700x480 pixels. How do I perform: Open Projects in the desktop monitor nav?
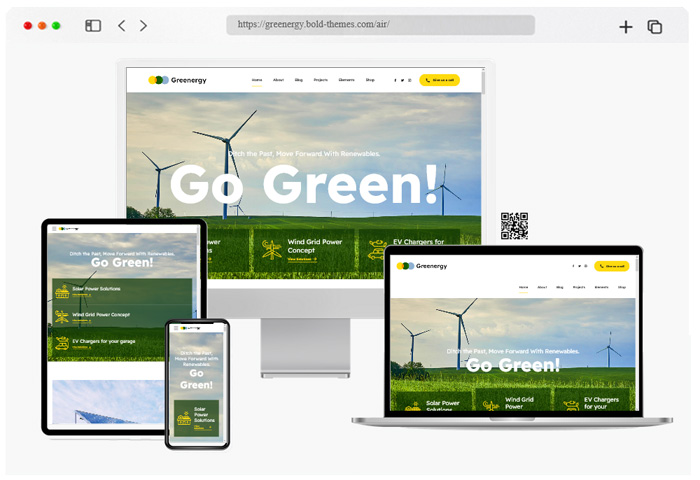click(x=321, y=80)
